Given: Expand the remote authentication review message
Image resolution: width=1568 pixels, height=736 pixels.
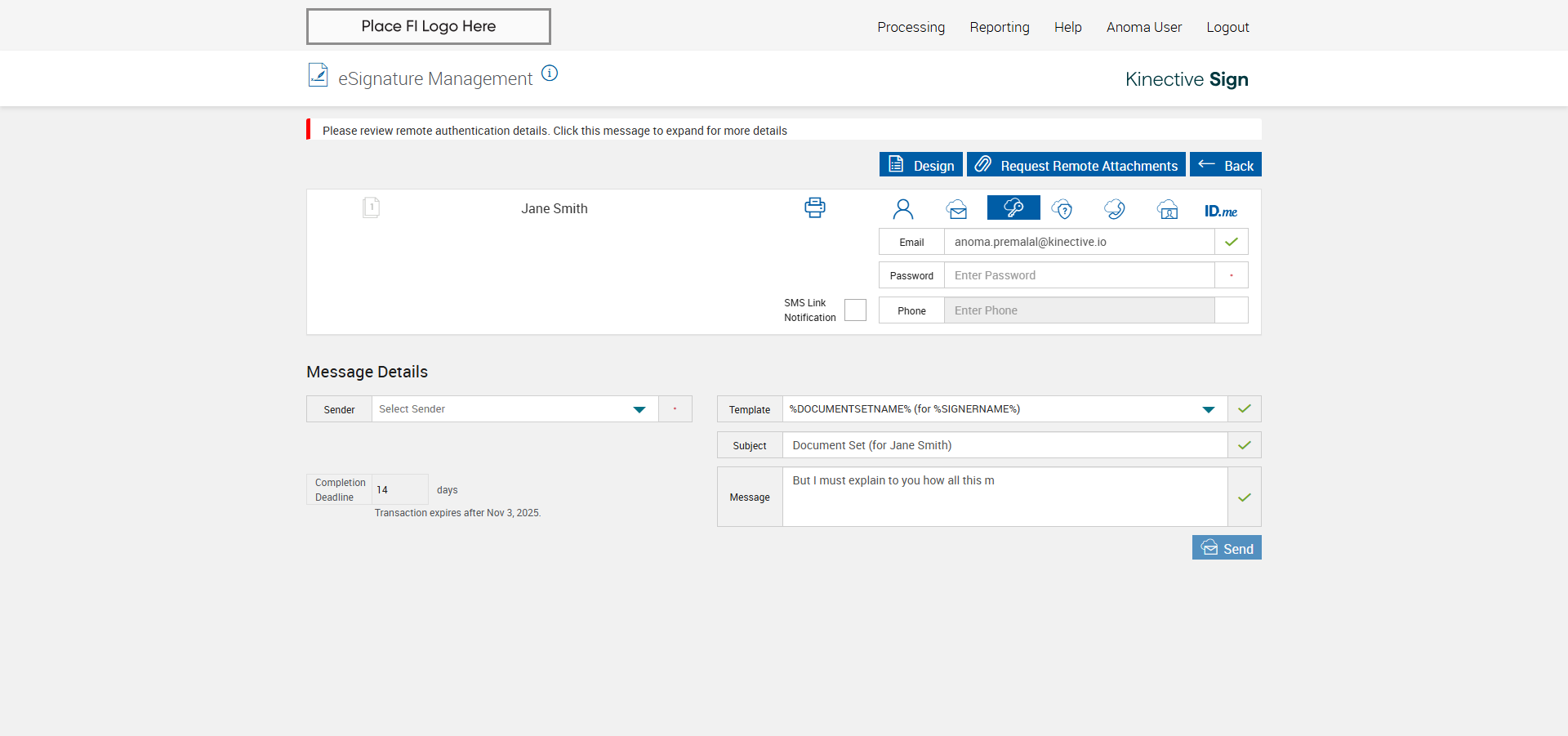Looking at the screenshot, I should [x=555, y=131].
